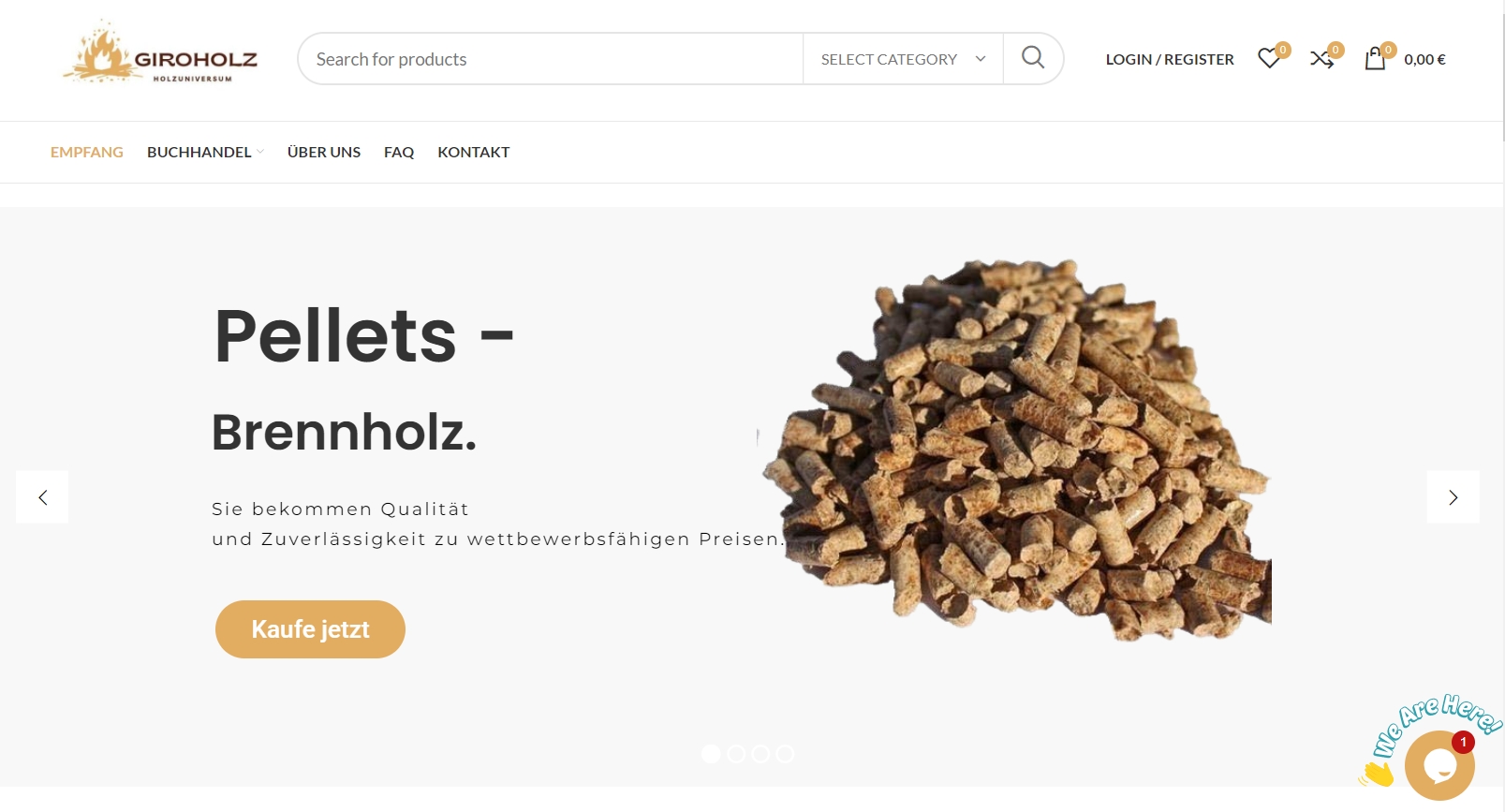Click the Giroholz logo
1505x812 pixels.
(160, 52)
